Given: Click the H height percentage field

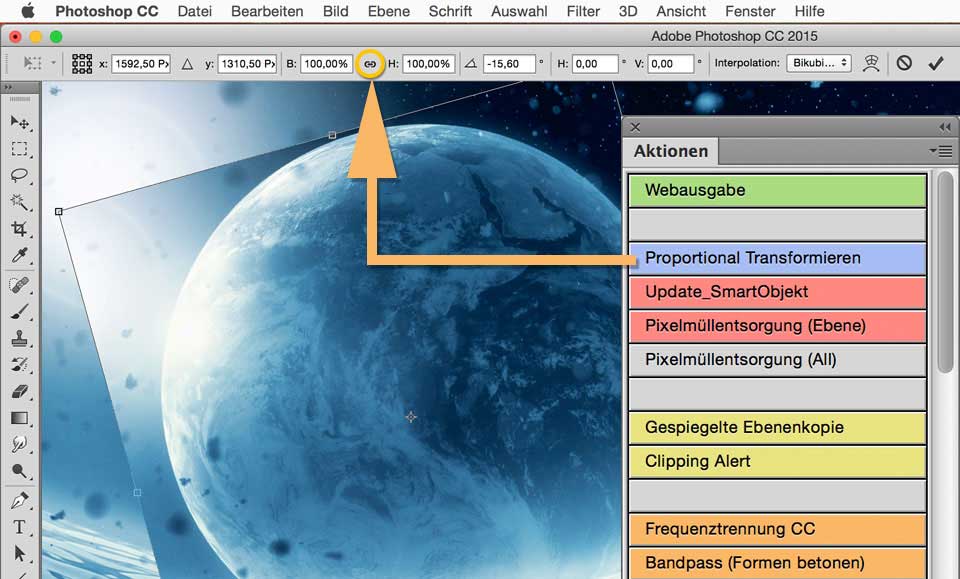Looking at the screenshot, I should 428,64.
